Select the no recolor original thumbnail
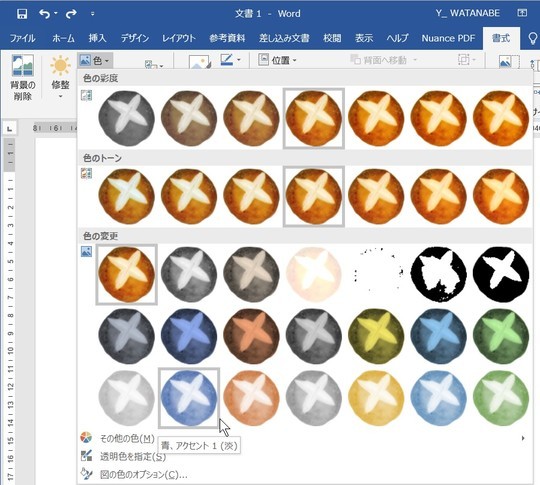This screenshot has height=485, width=540. tap(126, 275)
